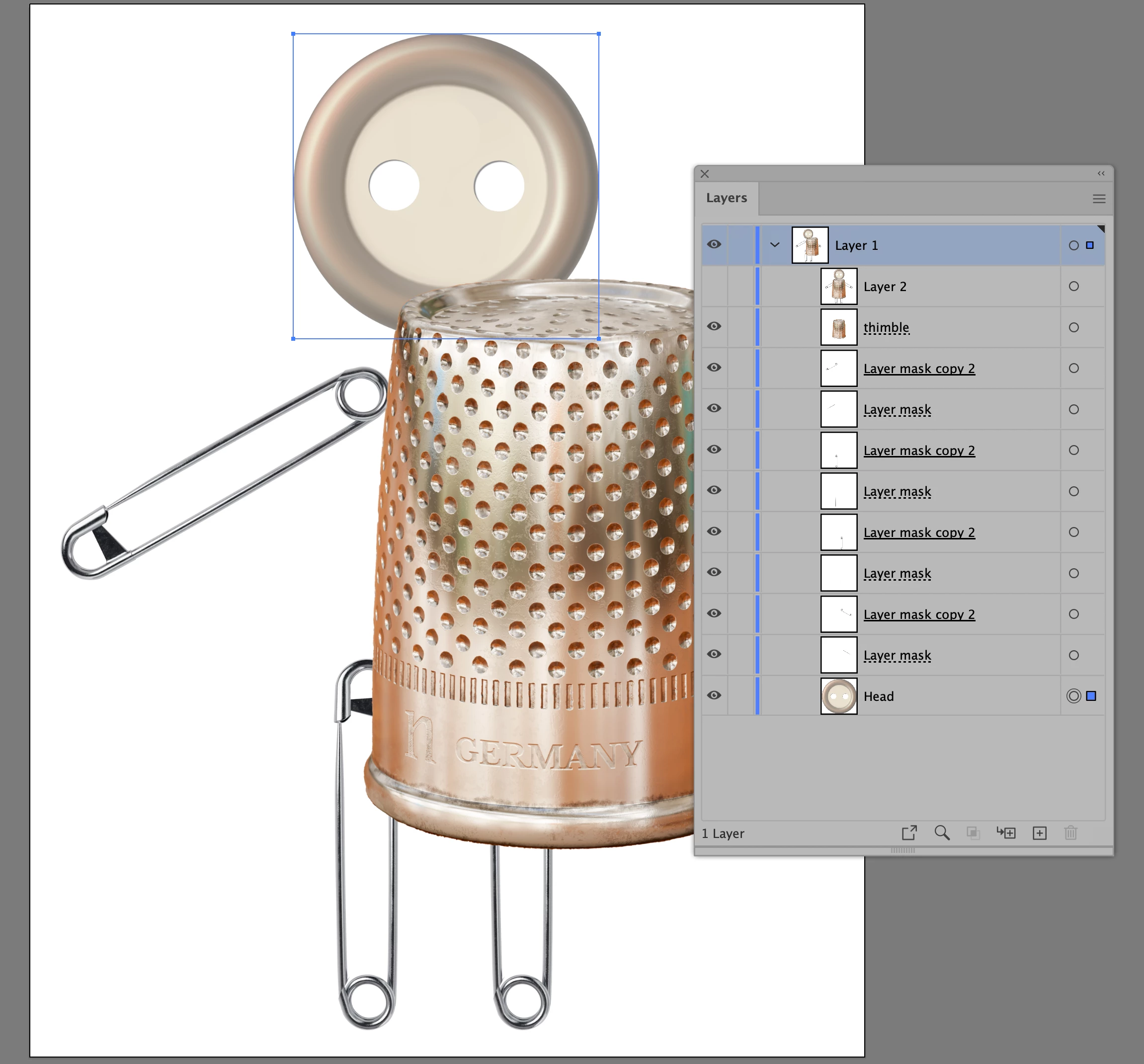Click Locate Object magnifier icon
Image resolution: width=1144 pixels, height=1064 pixels.
point(941,833)
